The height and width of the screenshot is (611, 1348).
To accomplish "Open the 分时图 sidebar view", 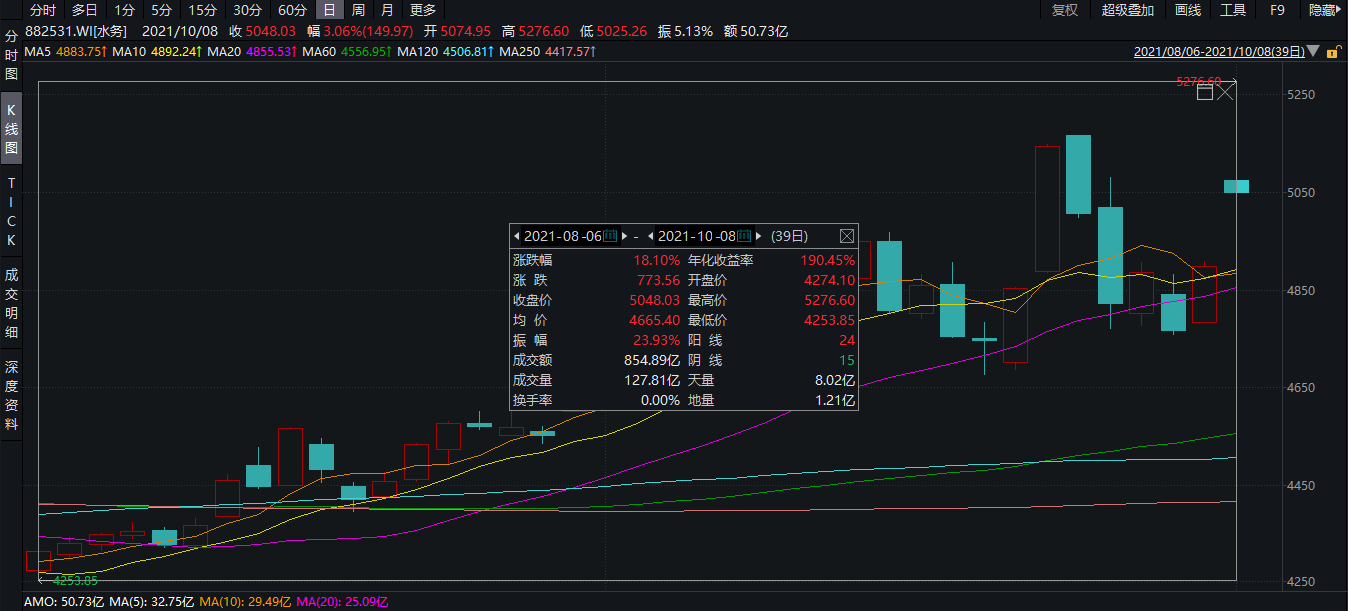I will (11, 55).
